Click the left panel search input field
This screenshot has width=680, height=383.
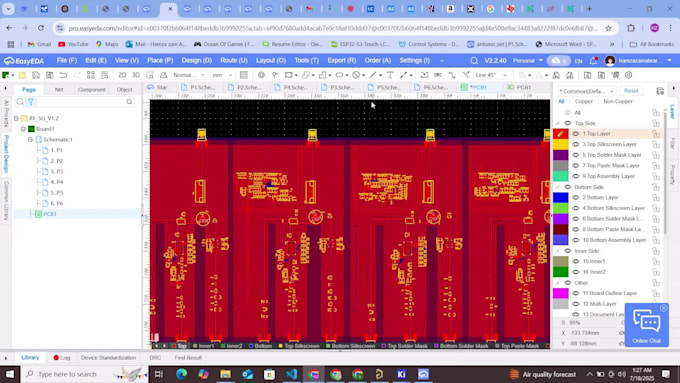point(80,101)
